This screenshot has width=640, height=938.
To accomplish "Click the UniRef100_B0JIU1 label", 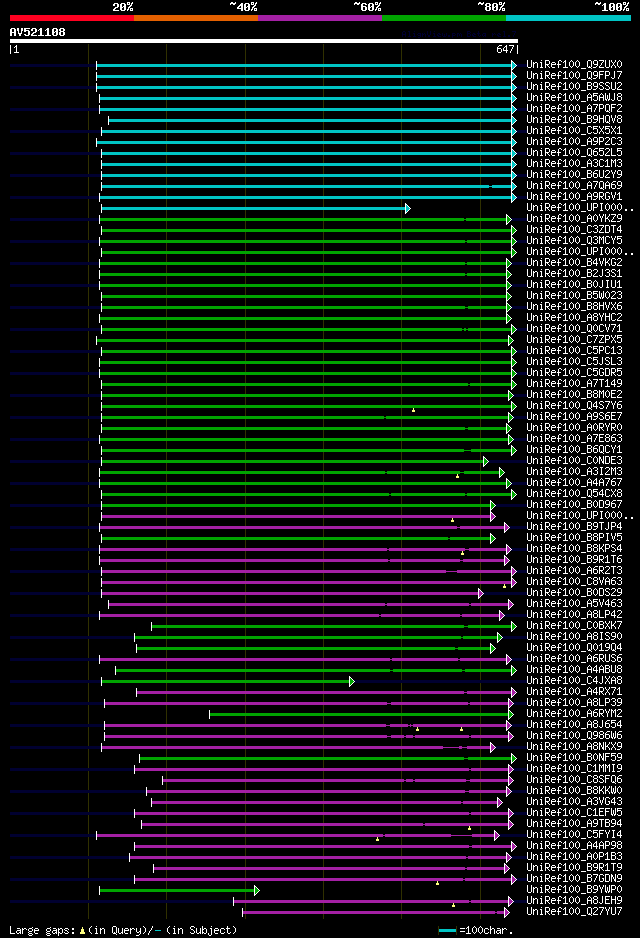I will point(574,285).
